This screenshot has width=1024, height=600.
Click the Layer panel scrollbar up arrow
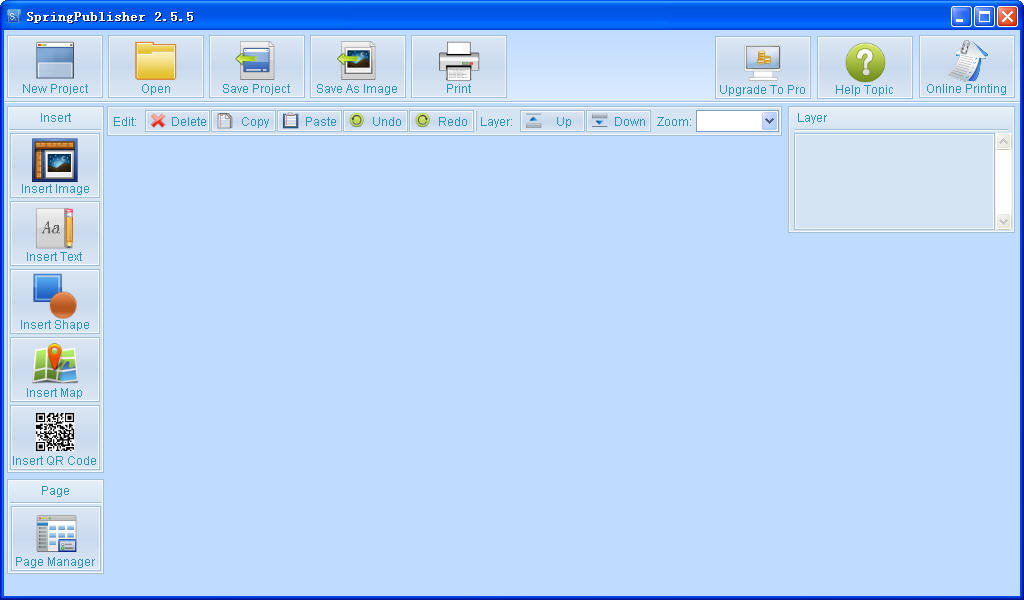pos(1004,142)
